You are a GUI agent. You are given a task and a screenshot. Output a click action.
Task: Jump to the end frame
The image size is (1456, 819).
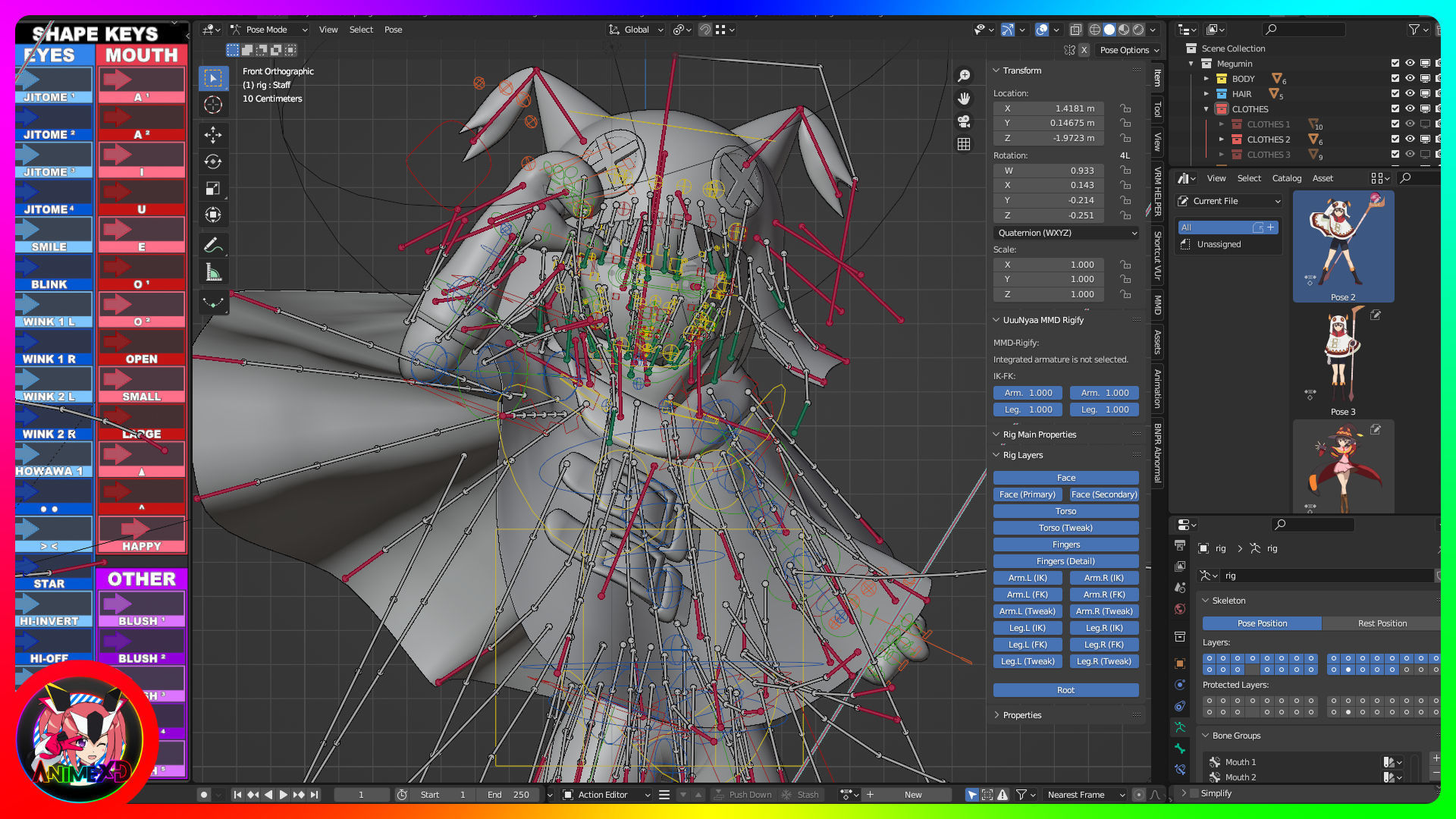tap(314, 795)
